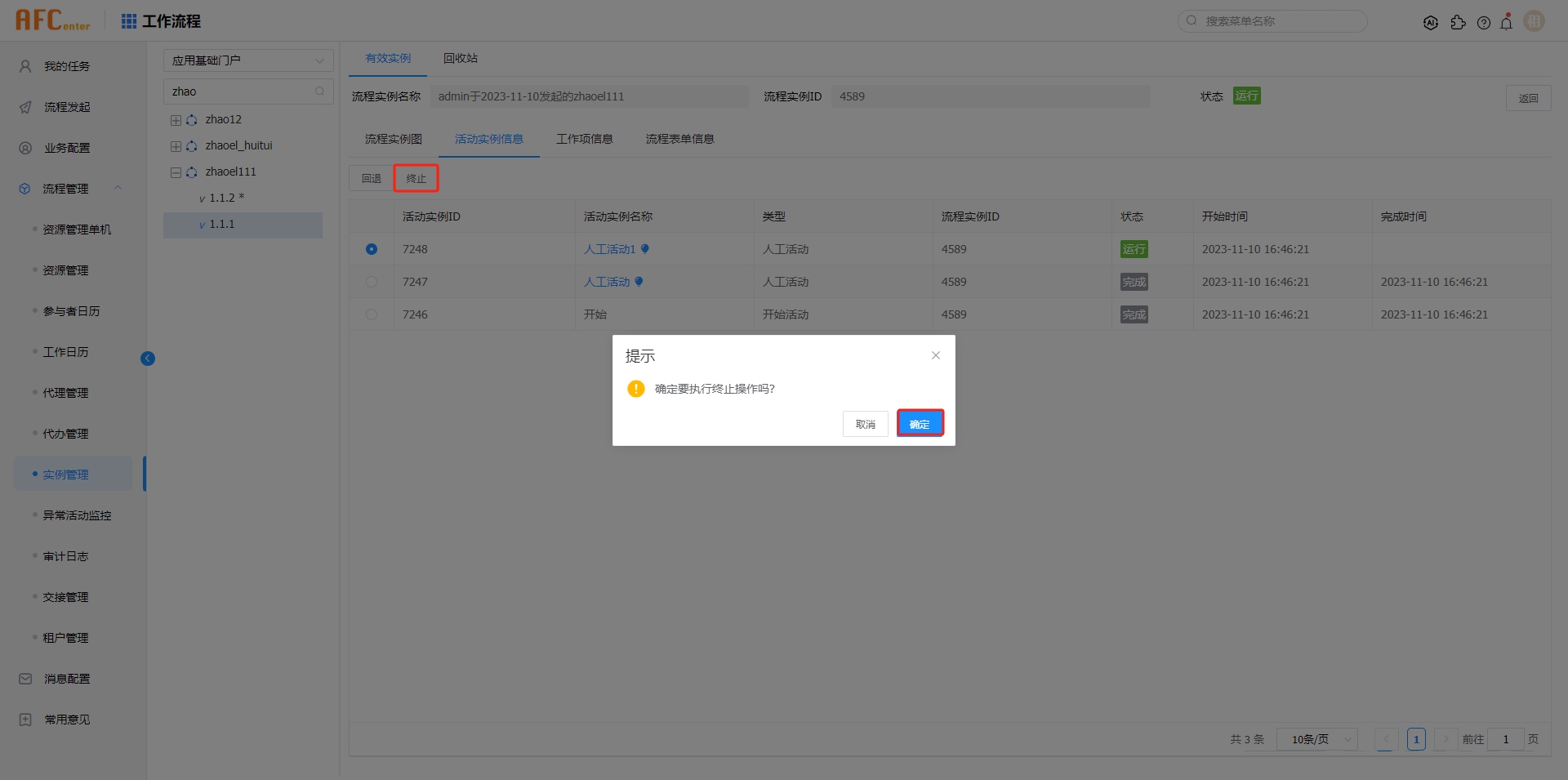Switch to the 流程实例图 tab
The image size is (1568, 780).
(393, 139)
